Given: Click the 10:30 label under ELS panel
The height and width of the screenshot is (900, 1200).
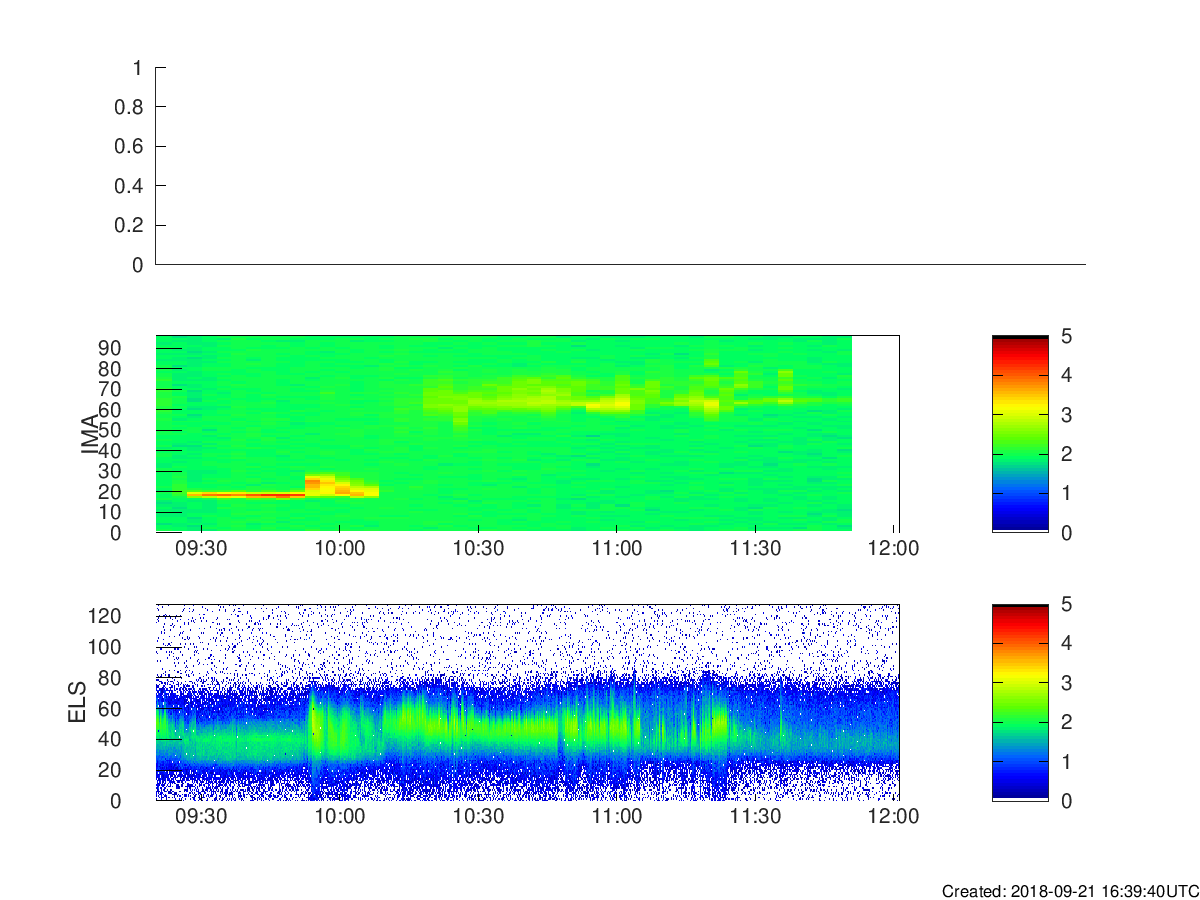Looking at the screenshot, I should [x=478, y=816].
